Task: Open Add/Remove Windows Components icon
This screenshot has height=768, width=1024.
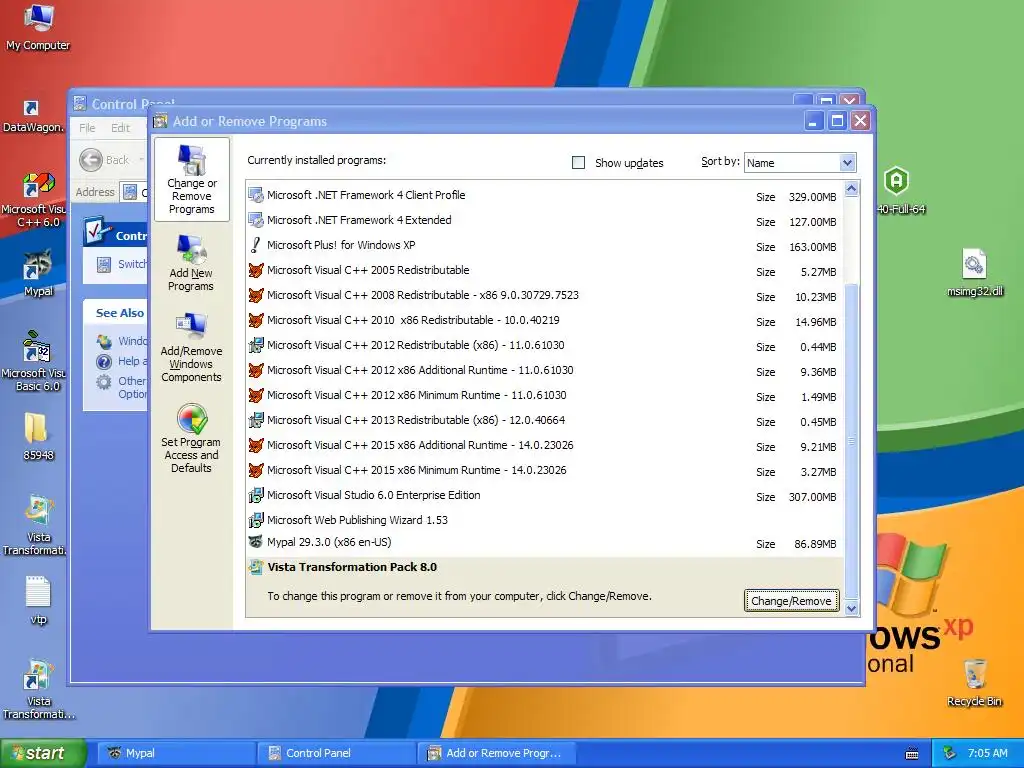Action: 191,347
